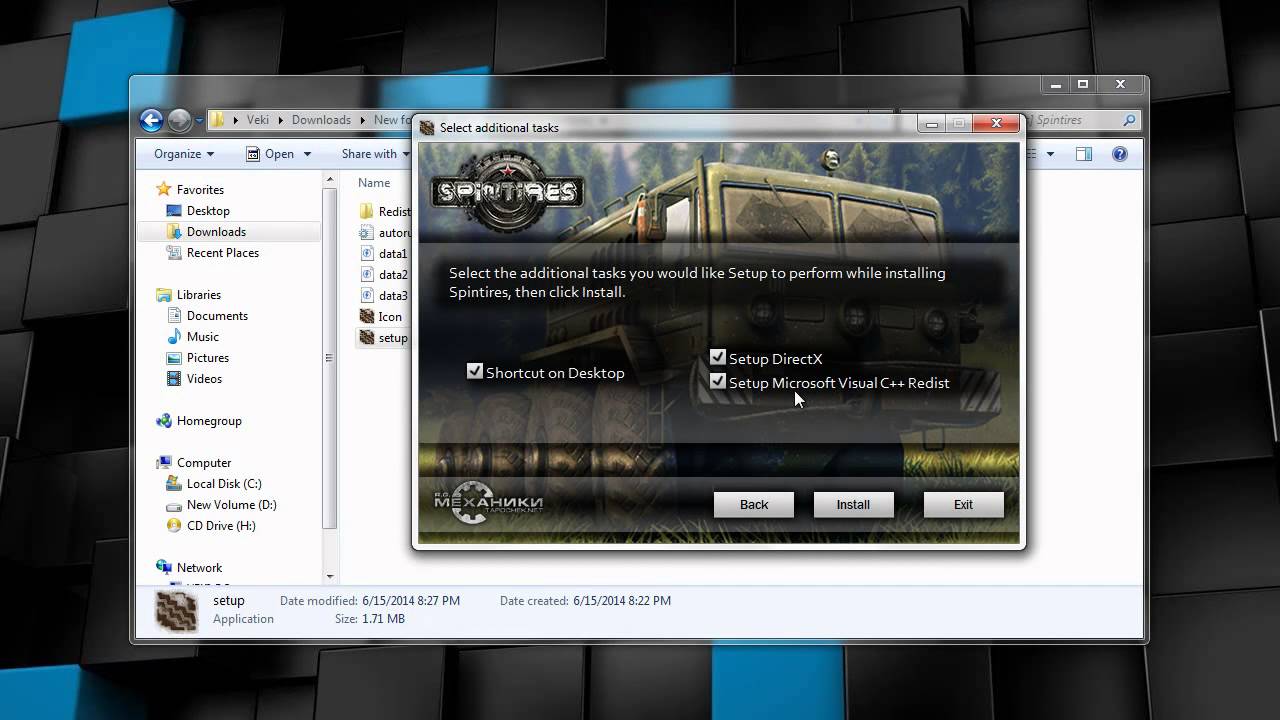This screenshot has height=720, width=1280.
Task: Click the Install button in the installer
Action: 853,504
